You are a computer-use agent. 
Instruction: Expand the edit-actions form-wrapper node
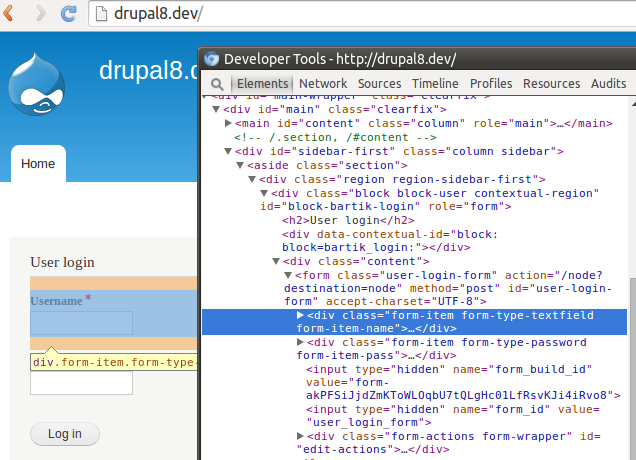click(300, 436)
